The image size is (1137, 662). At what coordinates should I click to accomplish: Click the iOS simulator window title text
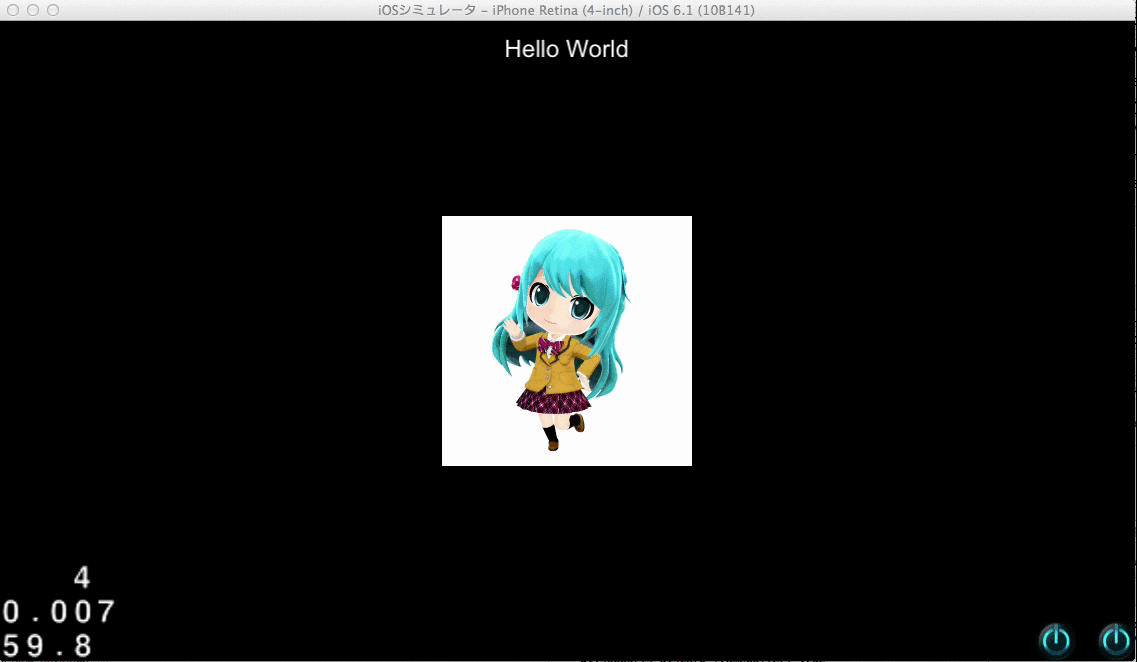pyautogui.click(x=566, y=10)
